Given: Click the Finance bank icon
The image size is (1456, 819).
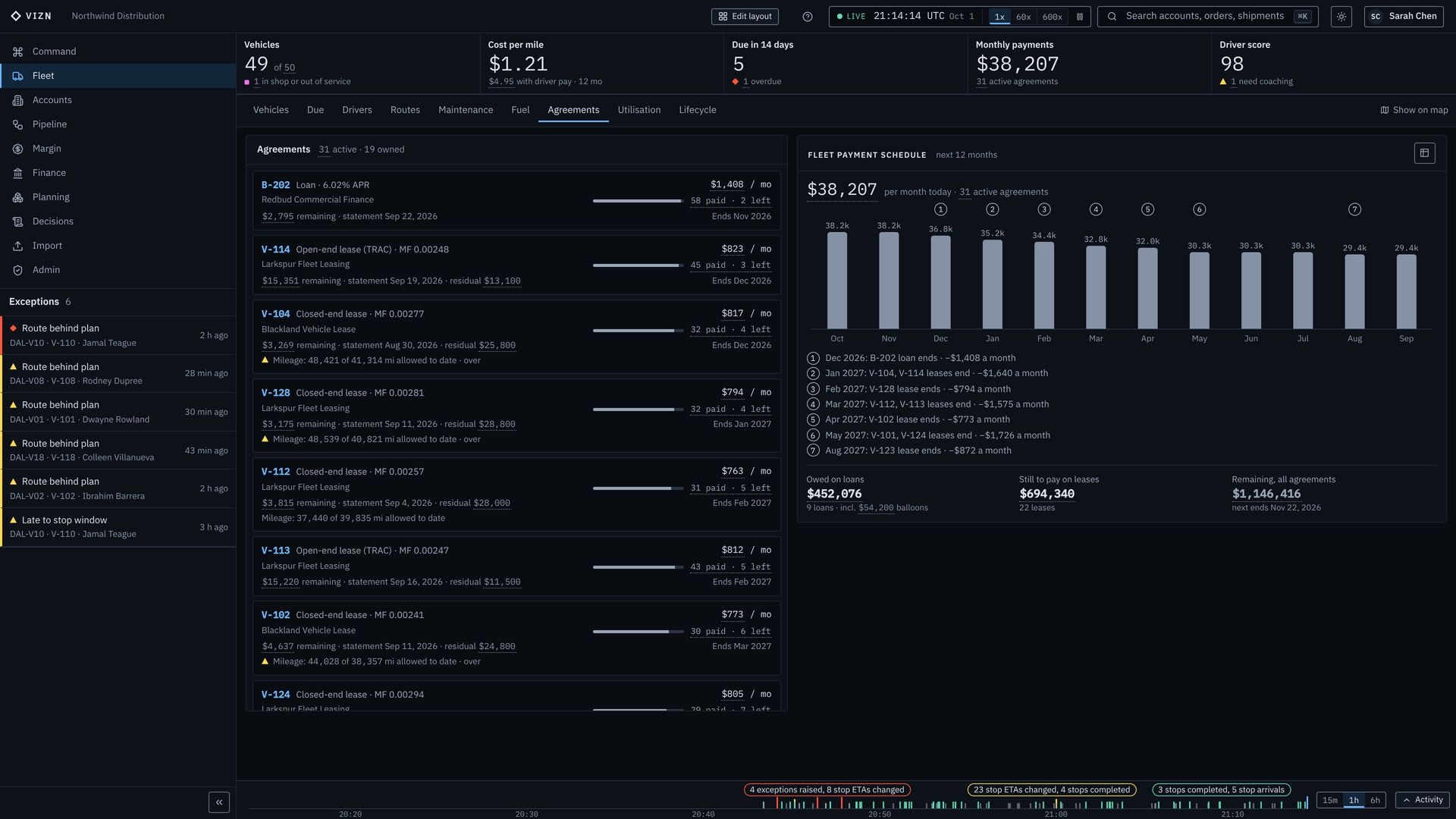Looking at the screenshot, I should (17, 173).
